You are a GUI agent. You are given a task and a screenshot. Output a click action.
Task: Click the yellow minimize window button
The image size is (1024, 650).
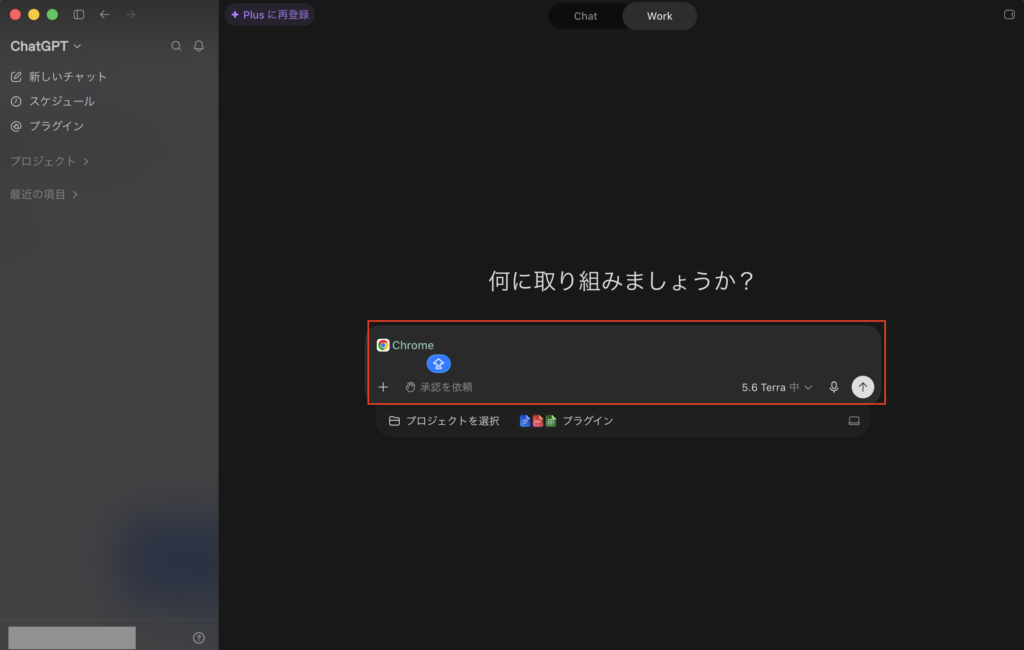pos(34,14)
